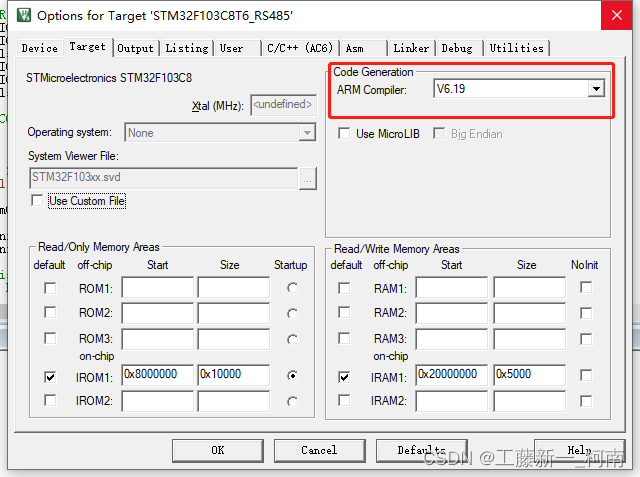Check the ROM3 default checkbox
The height and width of the screenshot is (477, 640).
50,338
